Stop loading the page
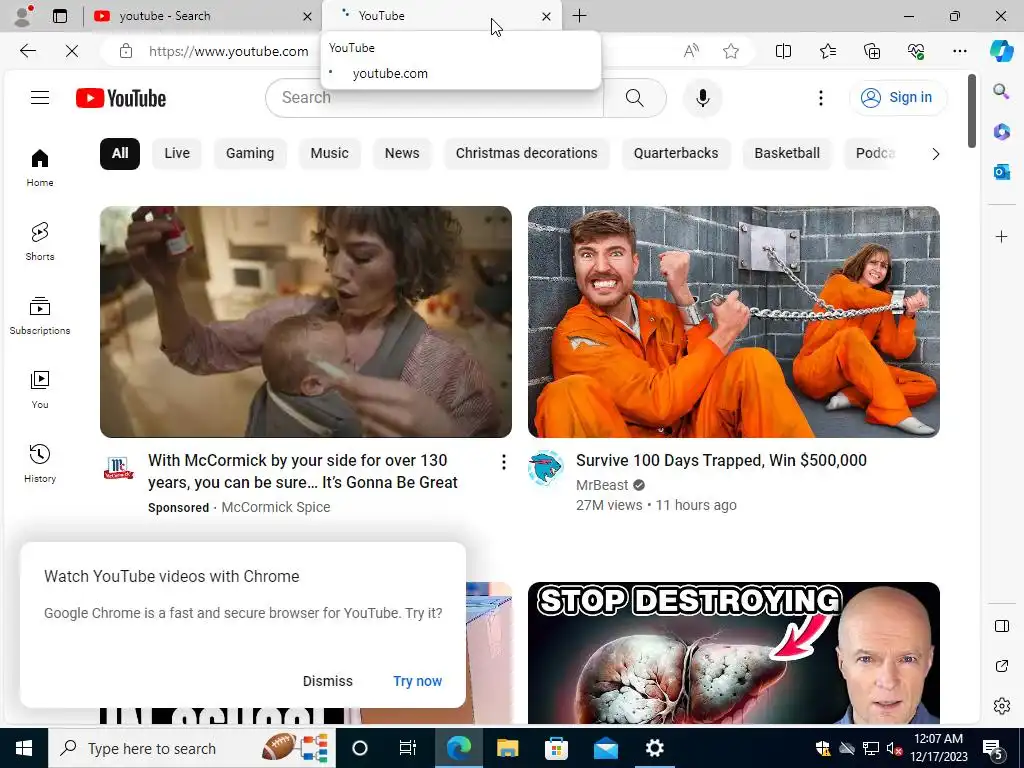Screen dimensions: 1024x768 pyautogui.click(x=72, y=51)
